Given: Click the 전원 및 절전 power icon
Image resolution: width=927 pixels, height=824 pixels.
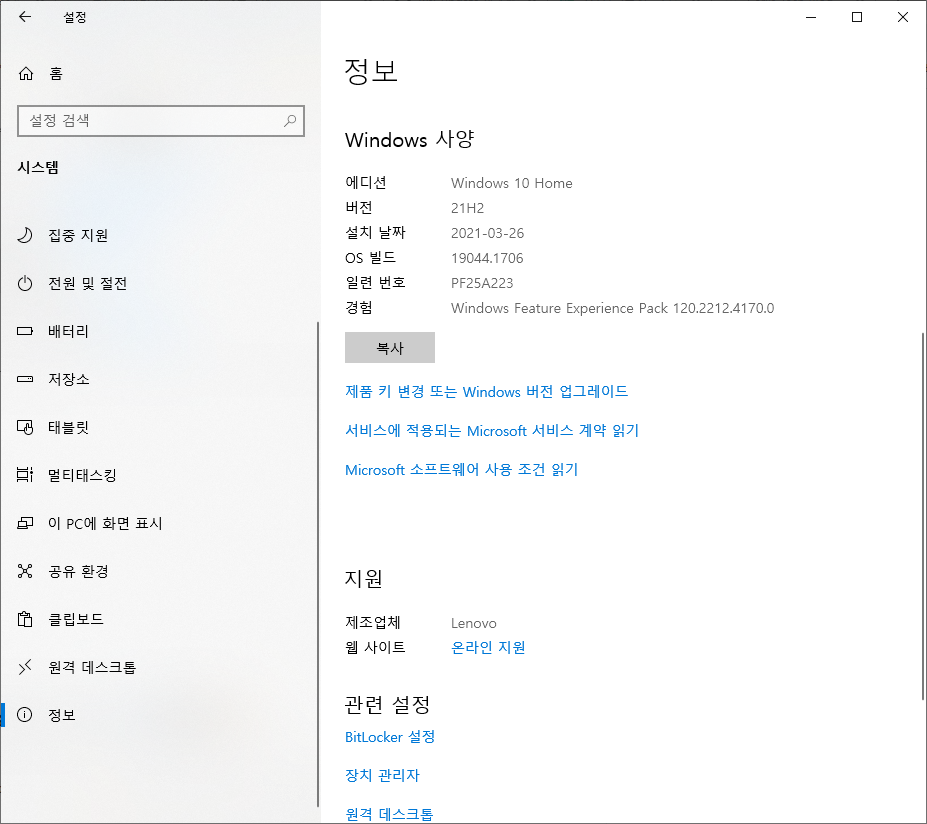Looking at the screenshot, I should point(25,283).
